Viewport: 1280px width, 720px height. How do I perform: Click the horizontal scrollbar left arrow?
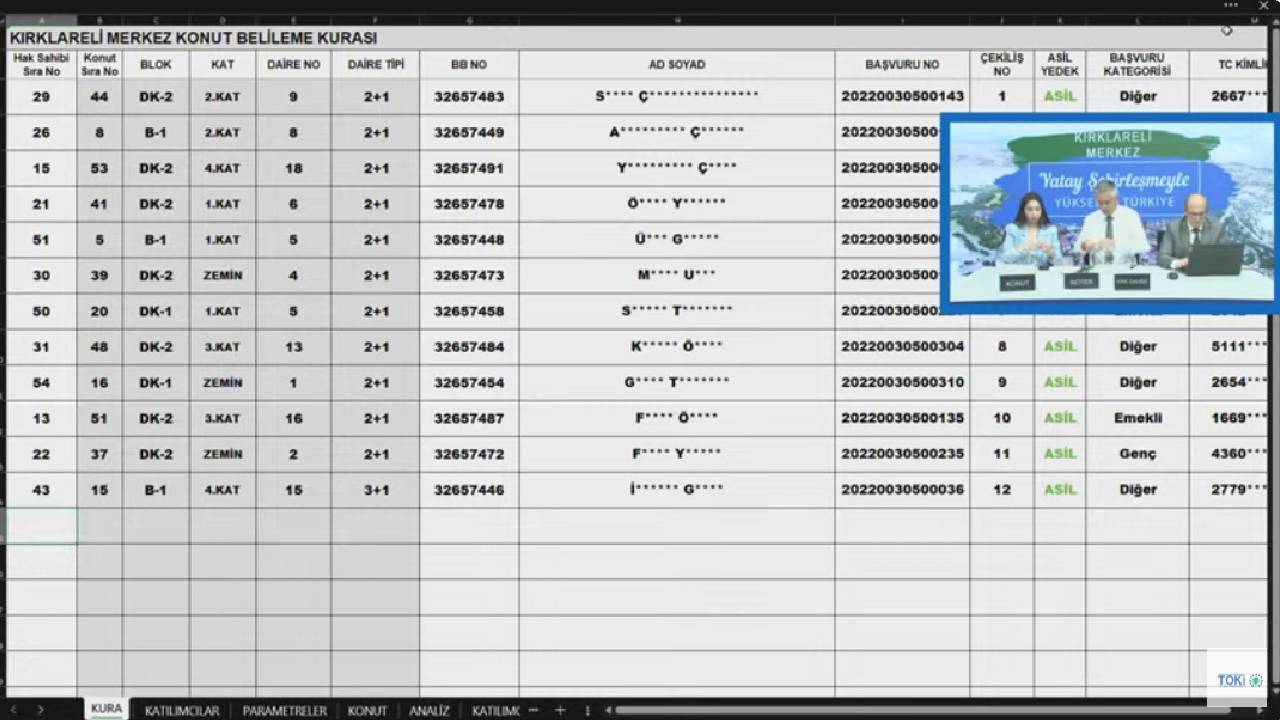coord(608,710)
